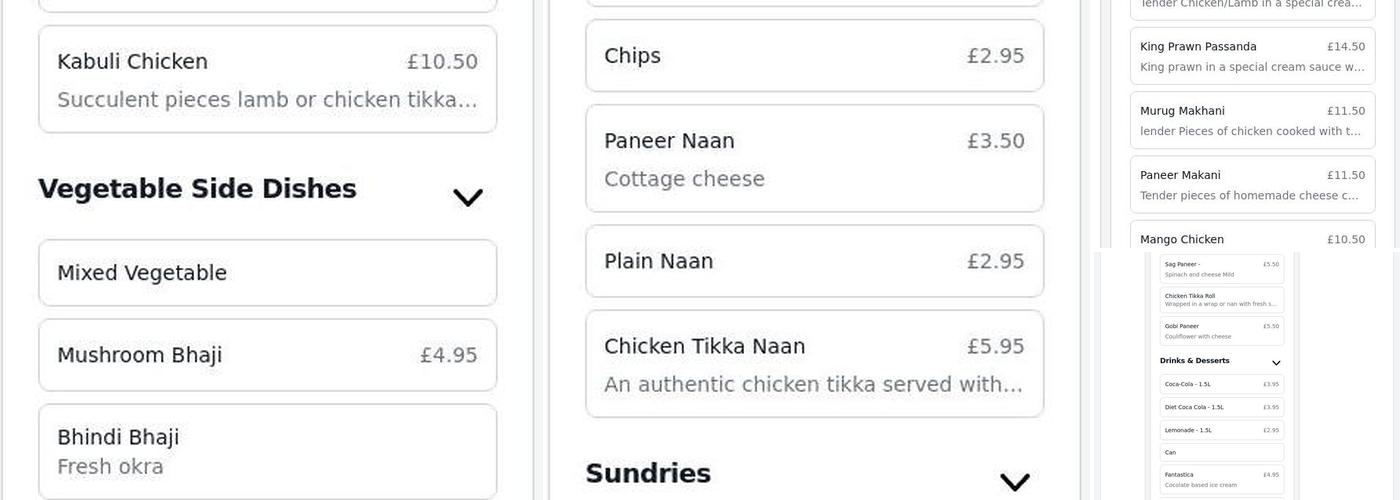Screen dimensions: 1400x500
Task: Add Mixed Vegetable side dish
Action: [x=267, y=273]
